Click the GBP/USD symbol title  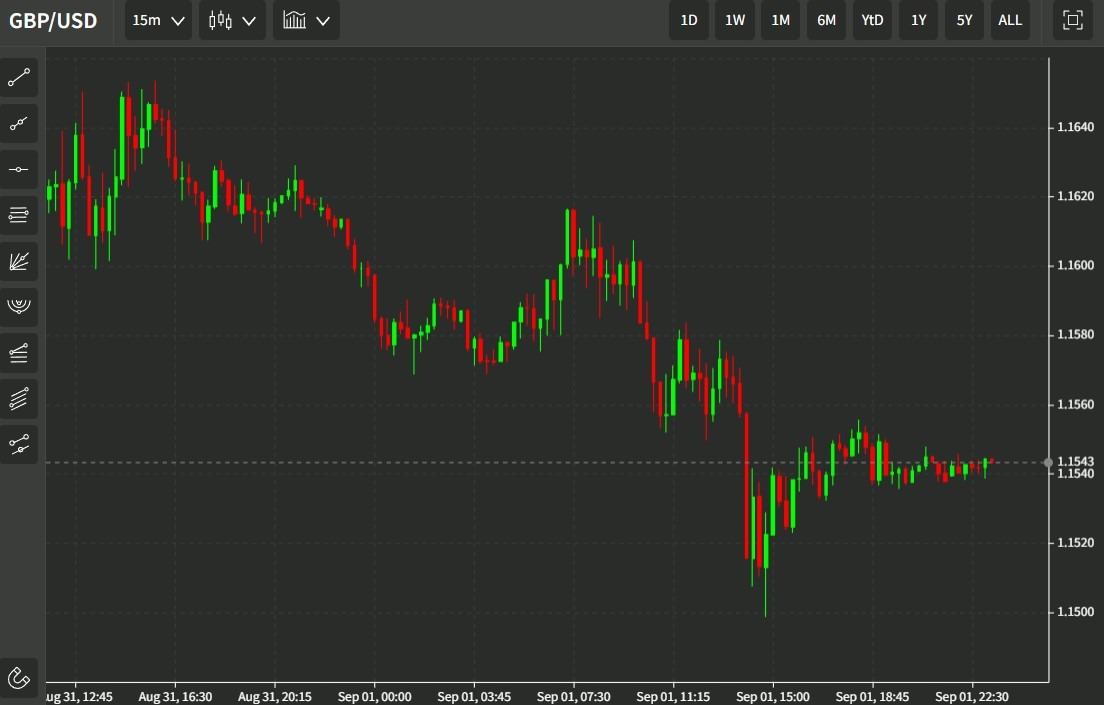53,20
